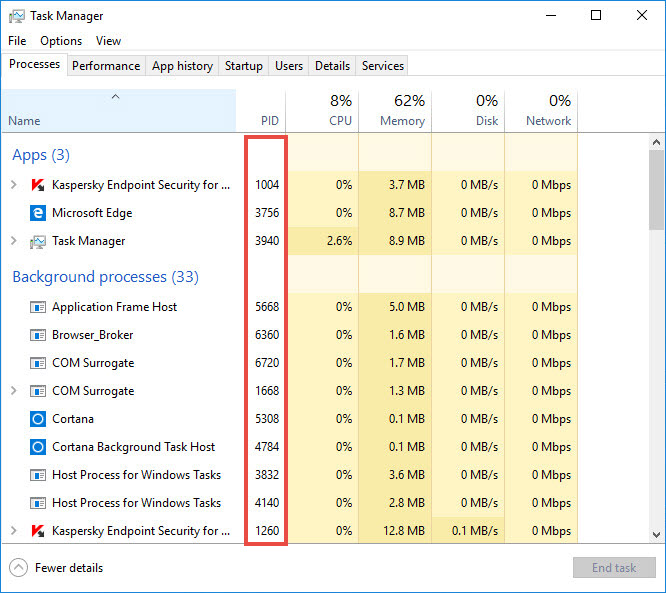Viewport: 666px width, 593px height.
Task: Open the Options menu
Action: tap(61, 41)
